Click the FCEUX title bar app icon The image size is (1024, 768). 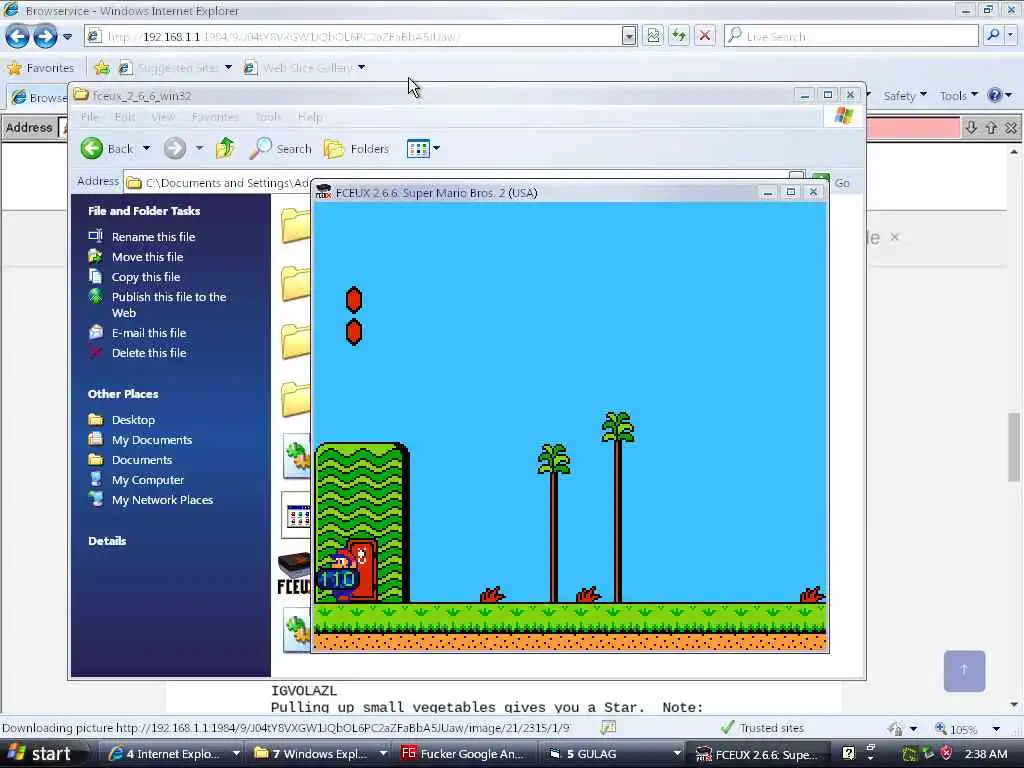coord(323,192)
